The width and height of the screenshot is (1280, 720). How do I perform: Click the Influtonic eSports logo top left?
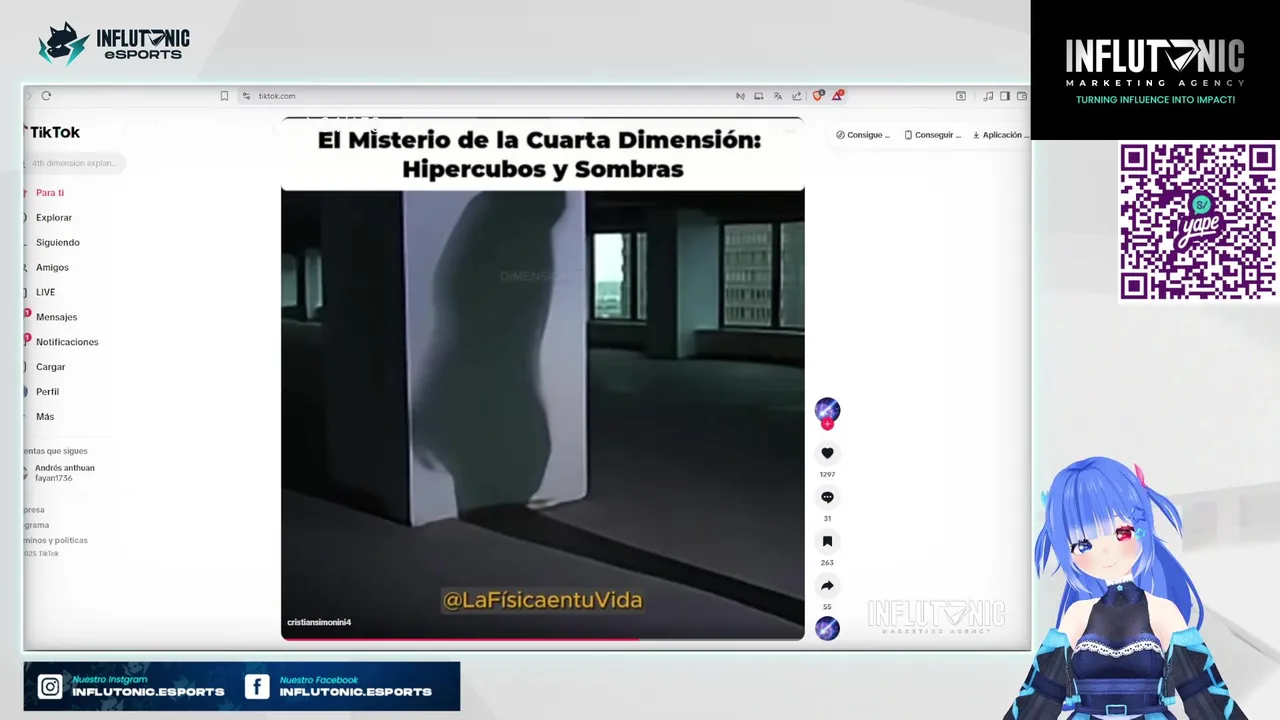(x=114, y=44)
